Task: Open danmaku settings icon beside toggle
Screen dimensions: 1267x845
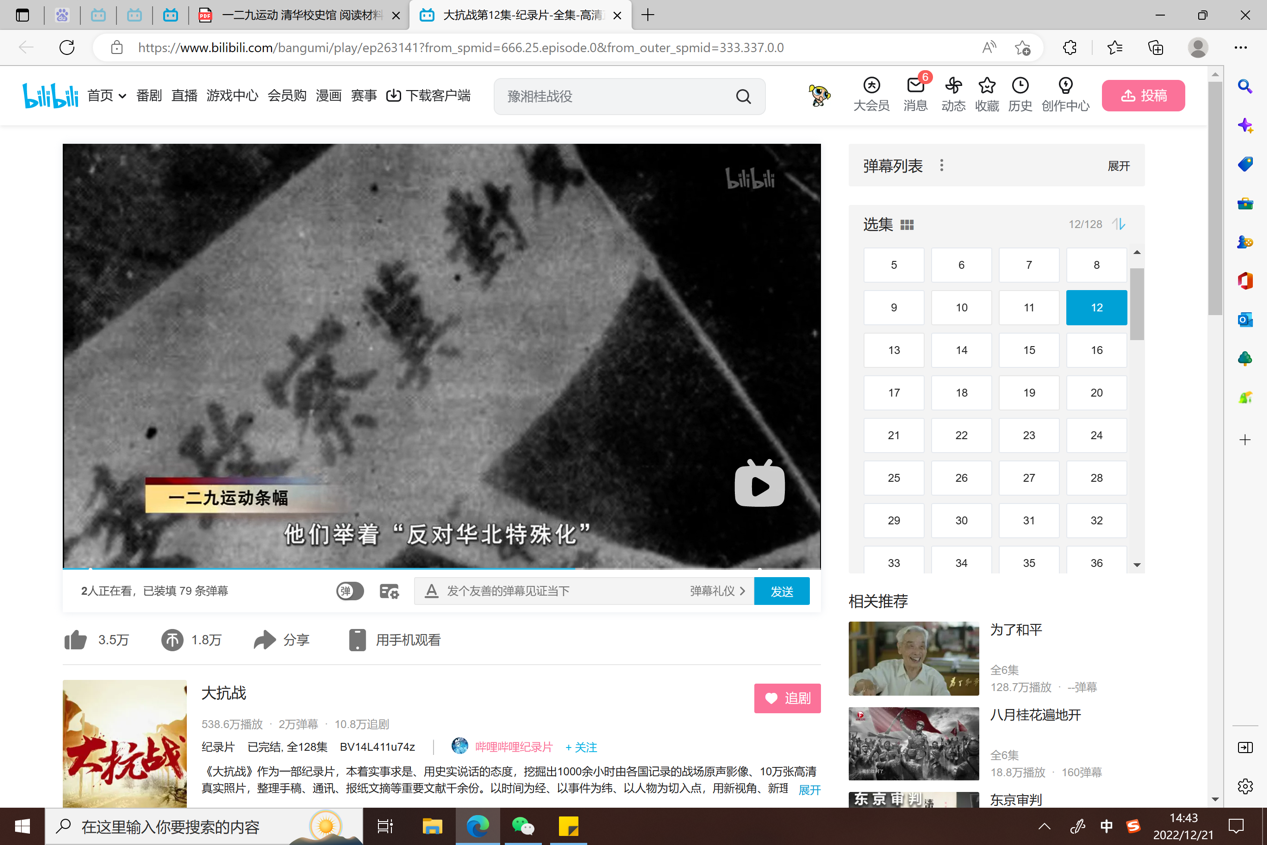Action: tap(389, 591)
